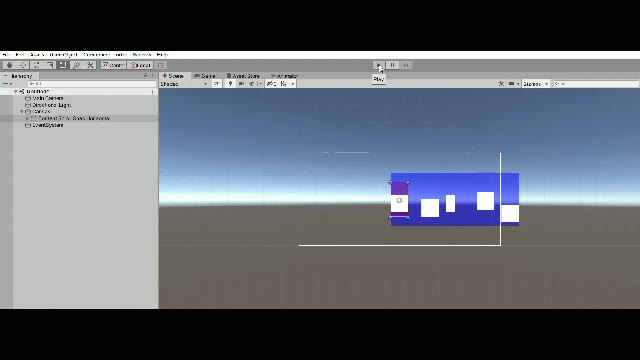Select the Hierarchy panel tab

tap(19, 76)
